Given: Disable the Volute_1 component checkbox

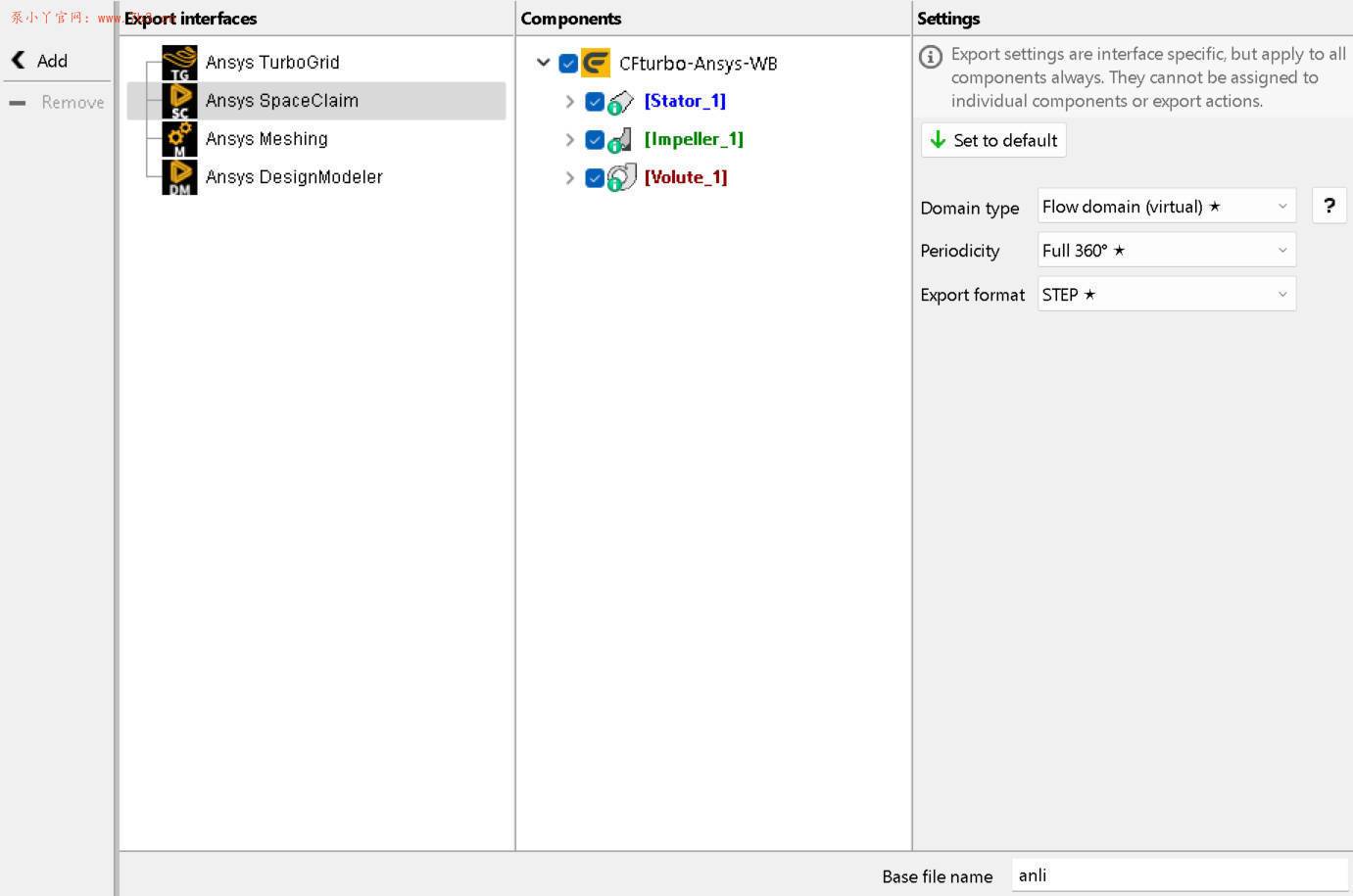Looking at the screenshot, I should point(594,178).
